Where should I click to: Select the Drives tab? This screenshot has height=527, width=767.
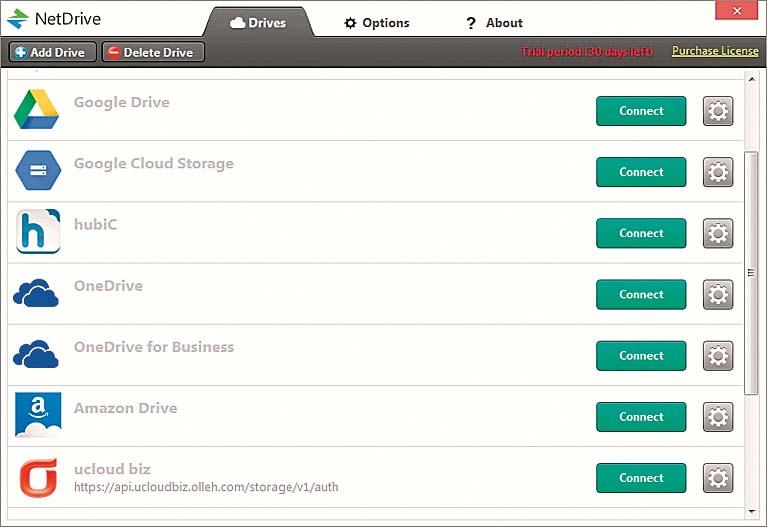pos(258,23)
